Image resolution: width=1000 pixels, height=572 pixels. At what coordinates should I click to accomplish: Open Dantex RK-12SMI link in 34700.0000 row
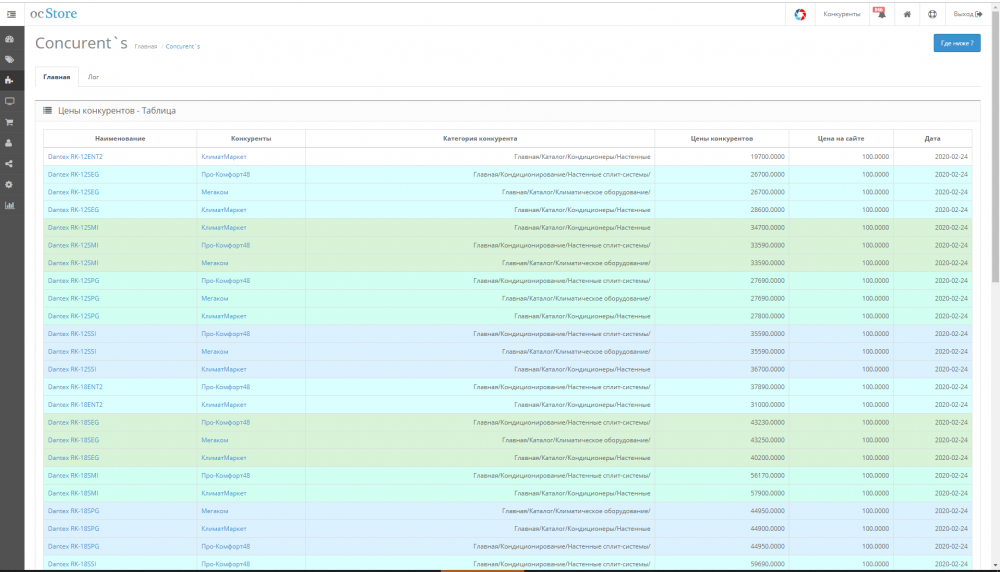point(73,228)
